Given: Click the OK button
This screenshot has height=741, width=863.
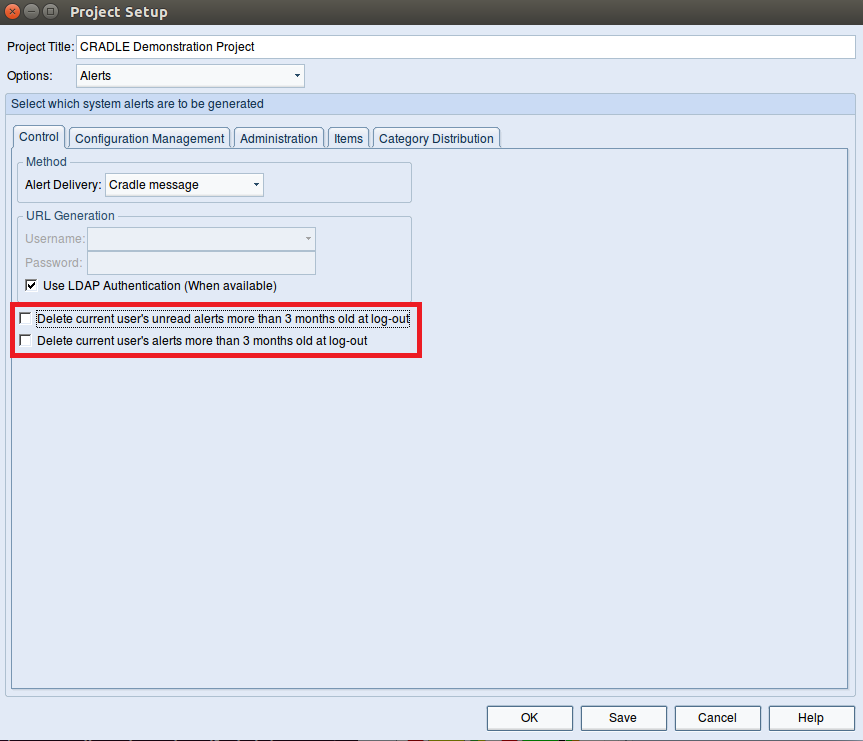Looking at the screenshot, I should pyautogui.click(x=529, y=718).
